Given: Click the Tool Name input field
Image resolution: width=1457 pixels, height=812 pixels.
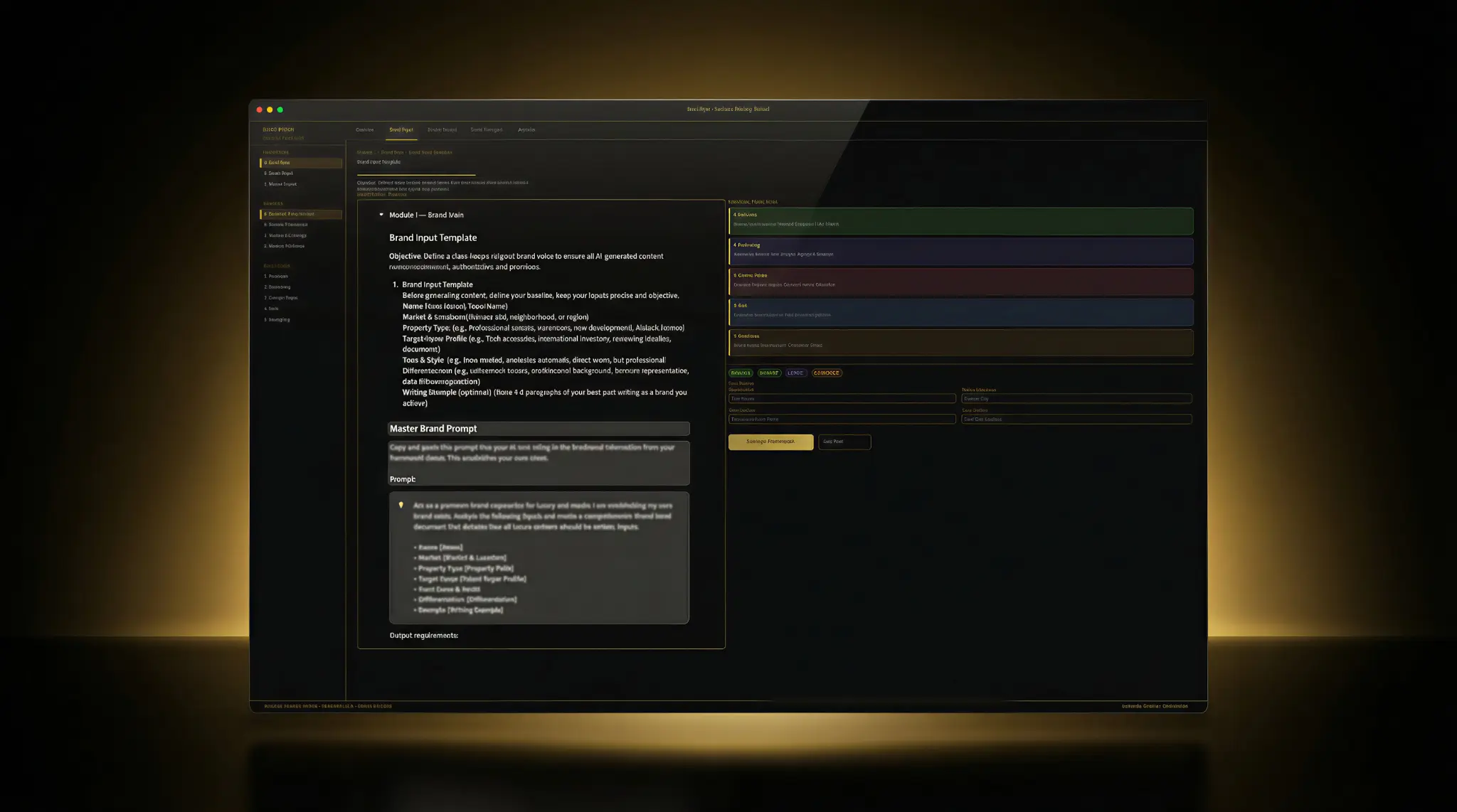Looking at the screenshot, I should click(x=842, y=398).
